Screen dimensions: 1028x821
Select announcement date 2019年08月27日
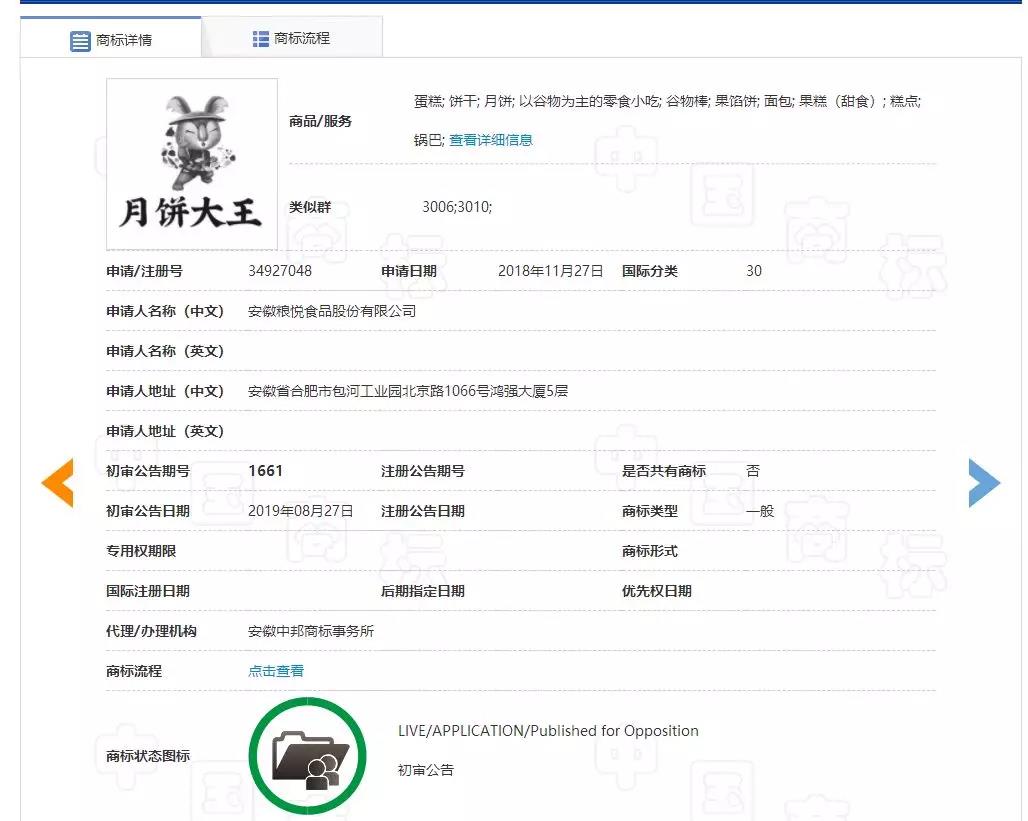[300, 511]
